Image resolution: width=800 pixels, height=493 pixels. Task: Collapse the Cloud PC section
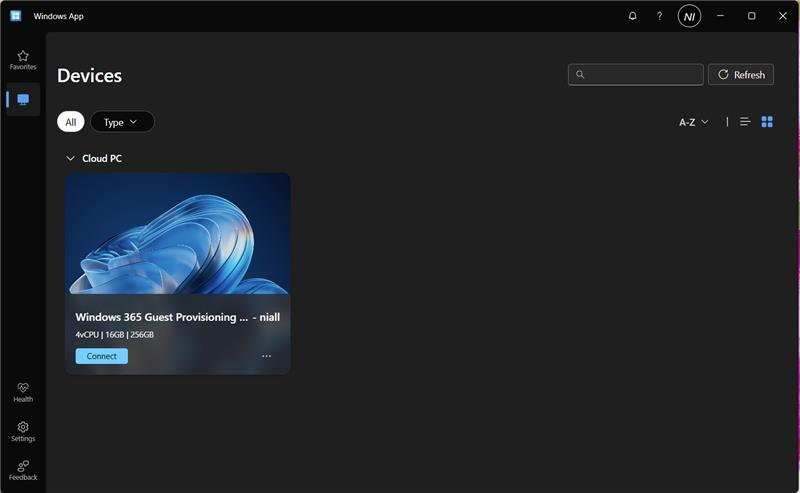click(x=70, y=158)
